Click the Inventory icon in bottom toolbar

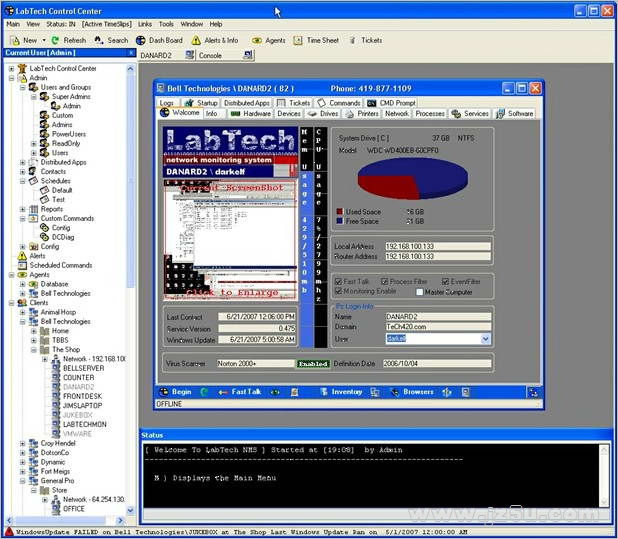(x=324, y=392)
